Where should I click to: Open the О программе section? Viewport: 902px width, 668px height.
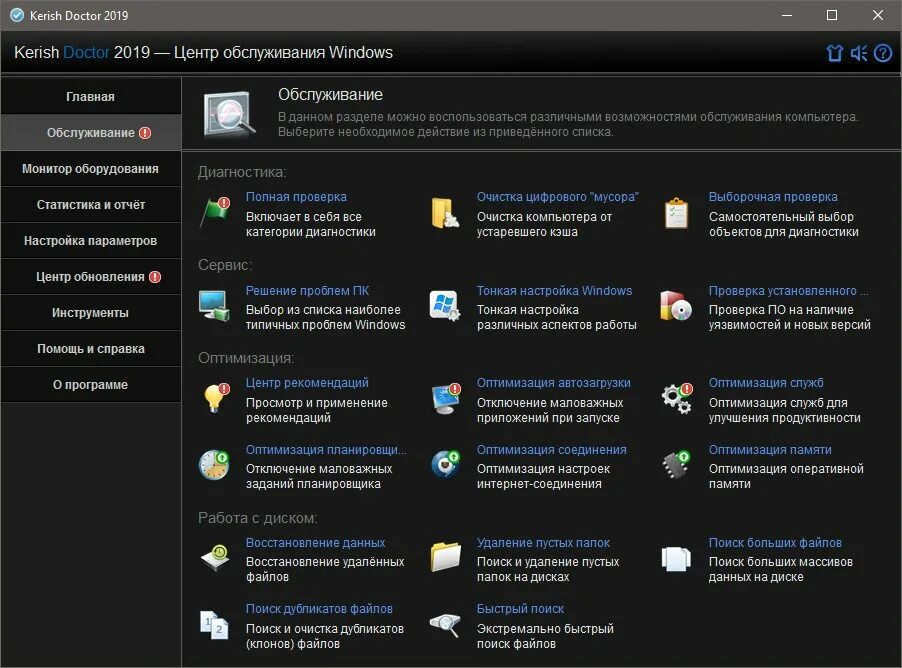click(x=90, y=385)
